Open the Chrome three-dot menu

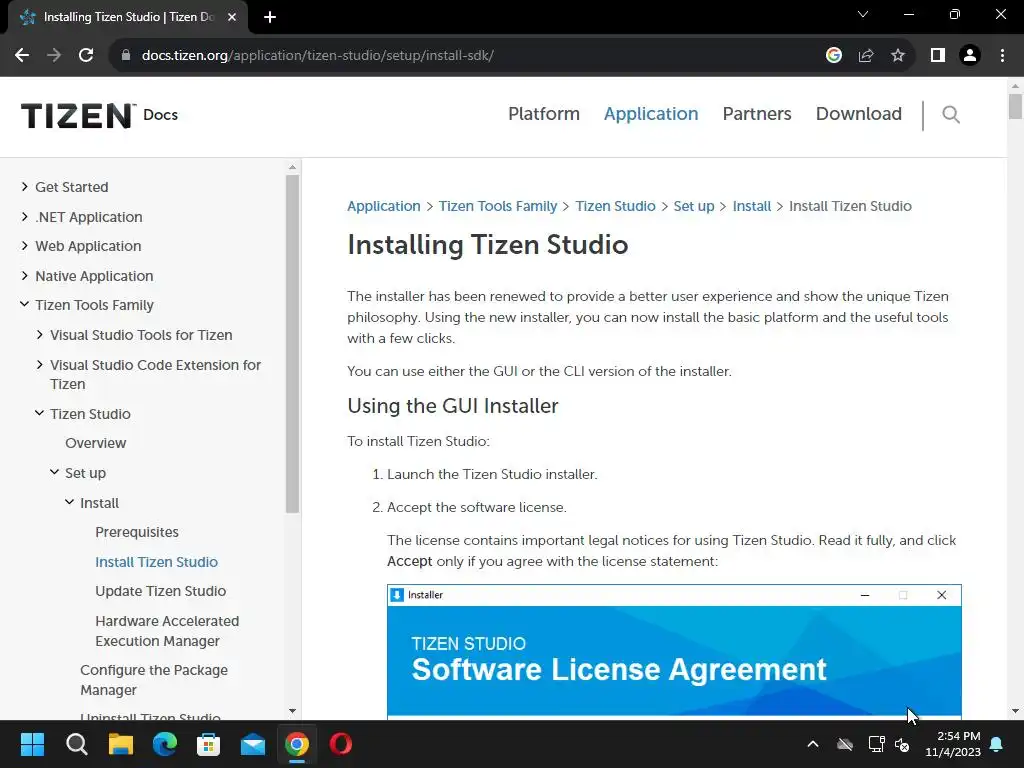click(x=1002, y=56)
